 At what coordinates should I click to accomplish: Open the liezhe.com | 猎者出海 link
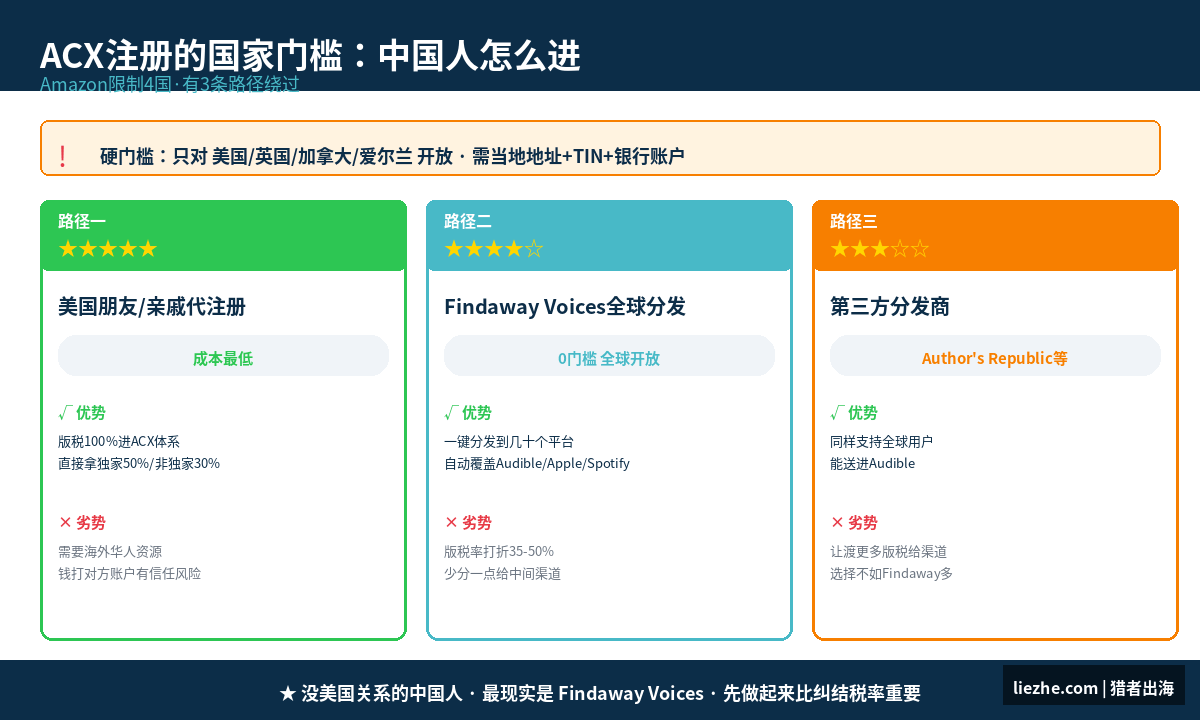pyautogui.click(x=1094, y=687)
